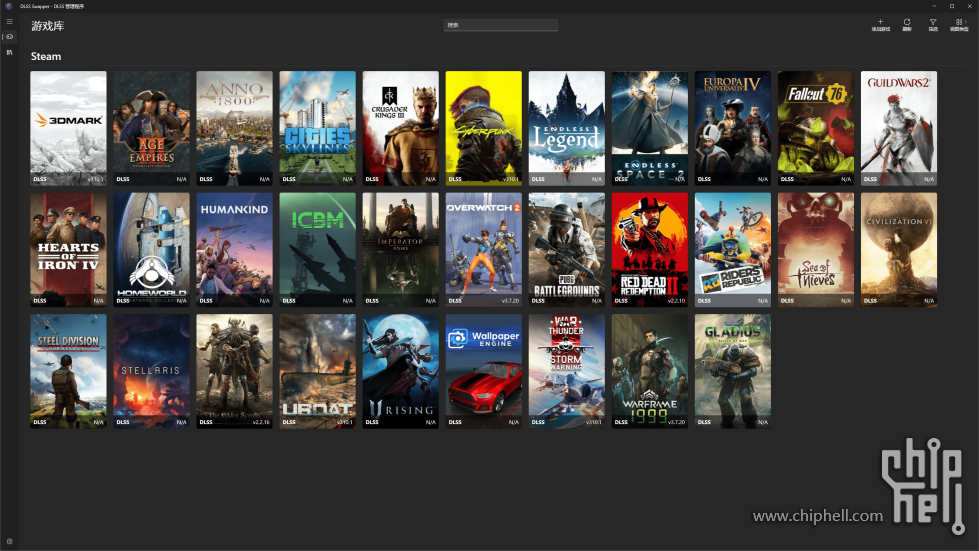Select the Elder Scrolls game card
Viewport: 979px width, 551px height.
click(234, 371)
